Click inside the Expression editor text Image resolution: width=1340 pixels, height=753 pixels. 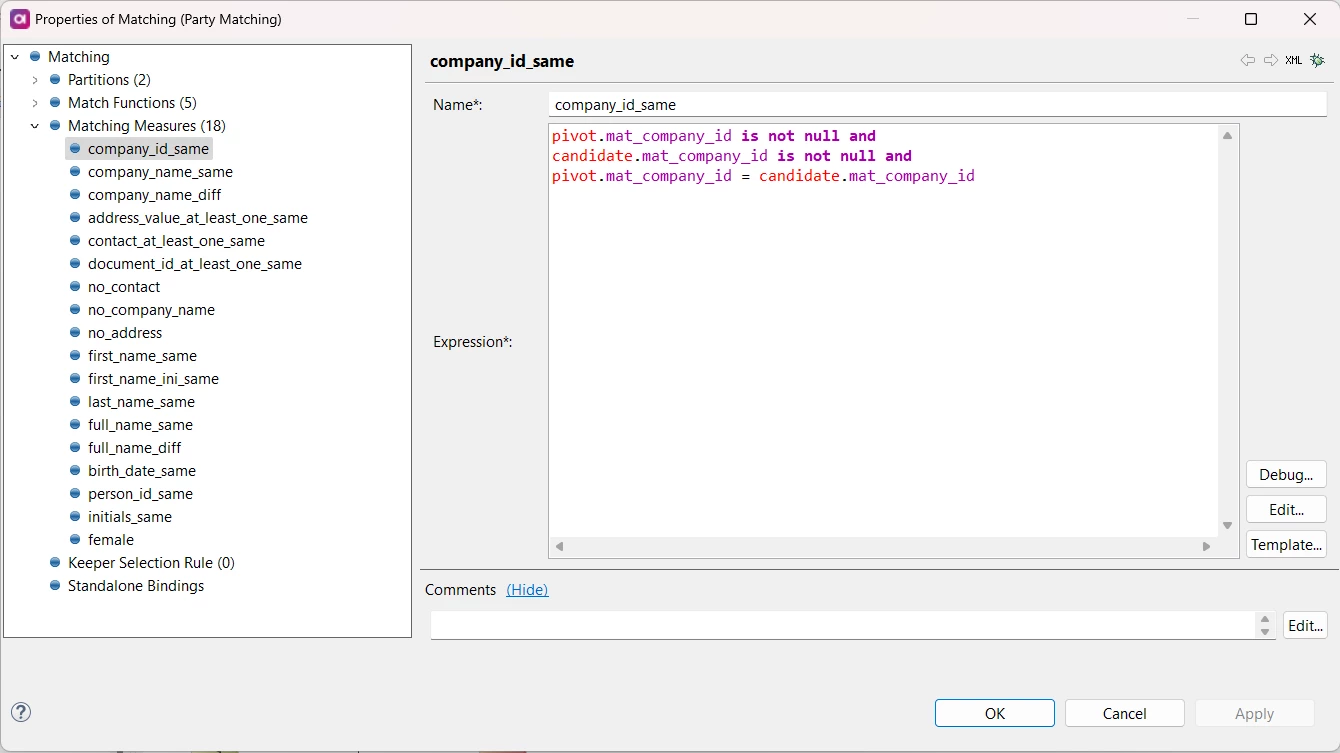point(883,330)
